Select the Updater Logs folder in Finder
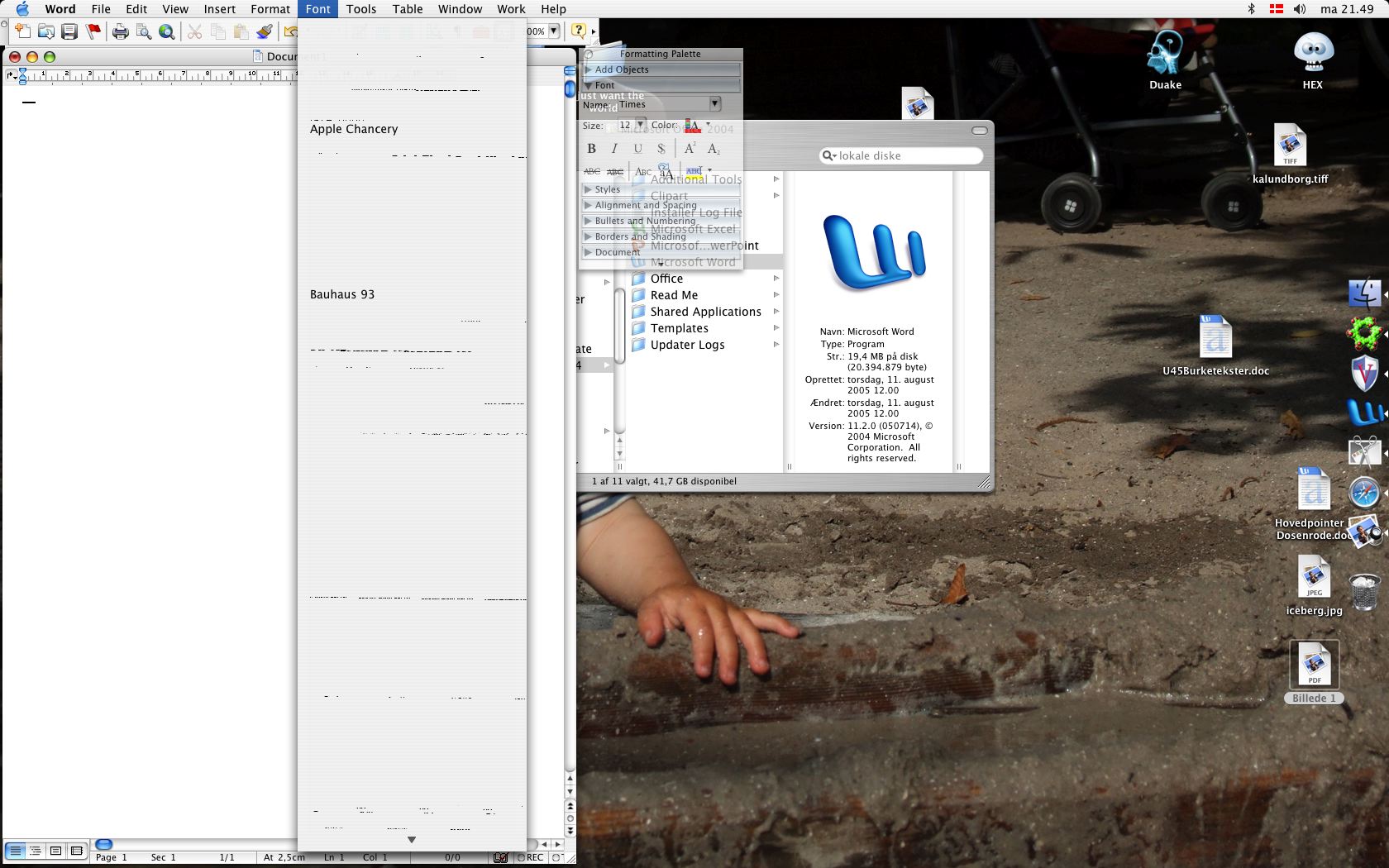The width and height of the screenshot is (1389, 868). tap(687, 345)
